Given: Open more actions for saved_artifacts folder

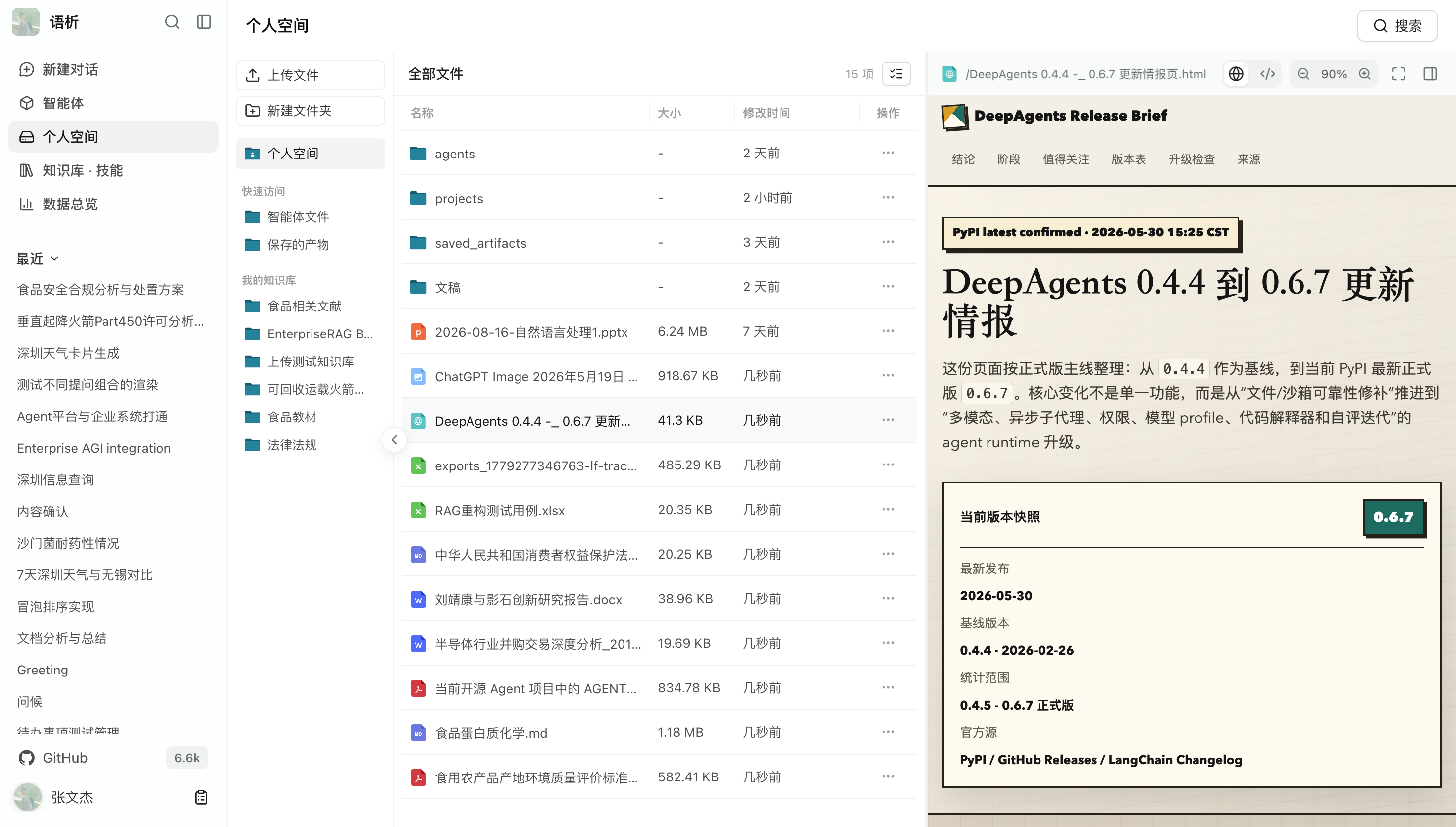Looking at the screenshot, I should 888,242.
